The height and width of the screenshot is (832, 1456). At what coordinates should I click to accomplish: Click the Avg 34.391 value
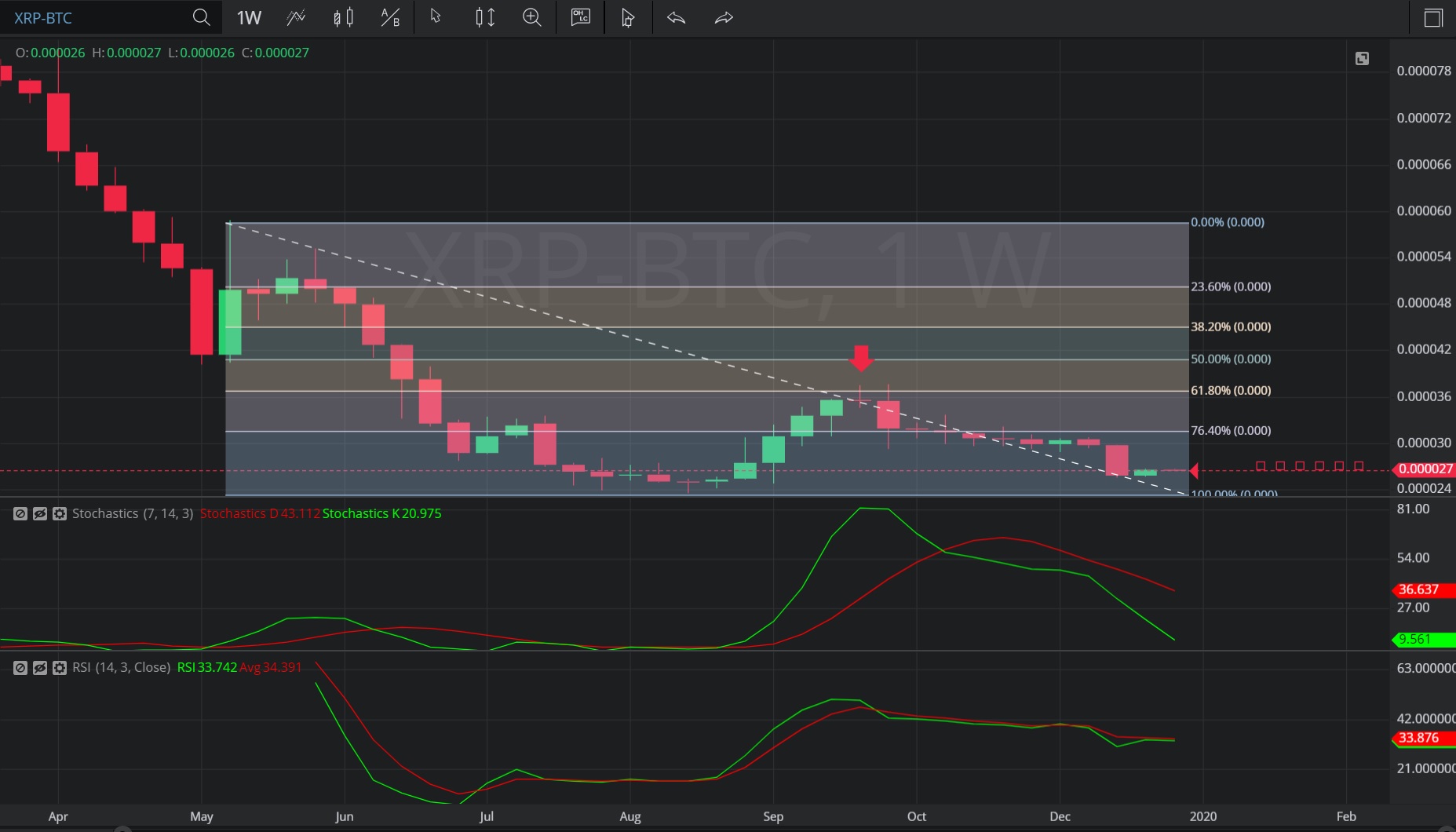click(271, 667)
